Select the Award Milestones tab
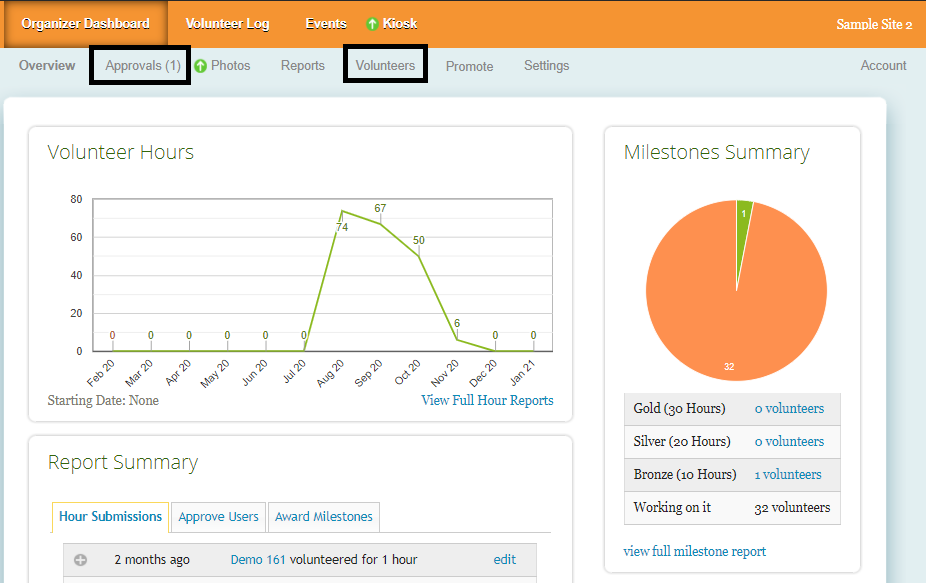Viewport: 926px width, 583px height. pos(323,517)
